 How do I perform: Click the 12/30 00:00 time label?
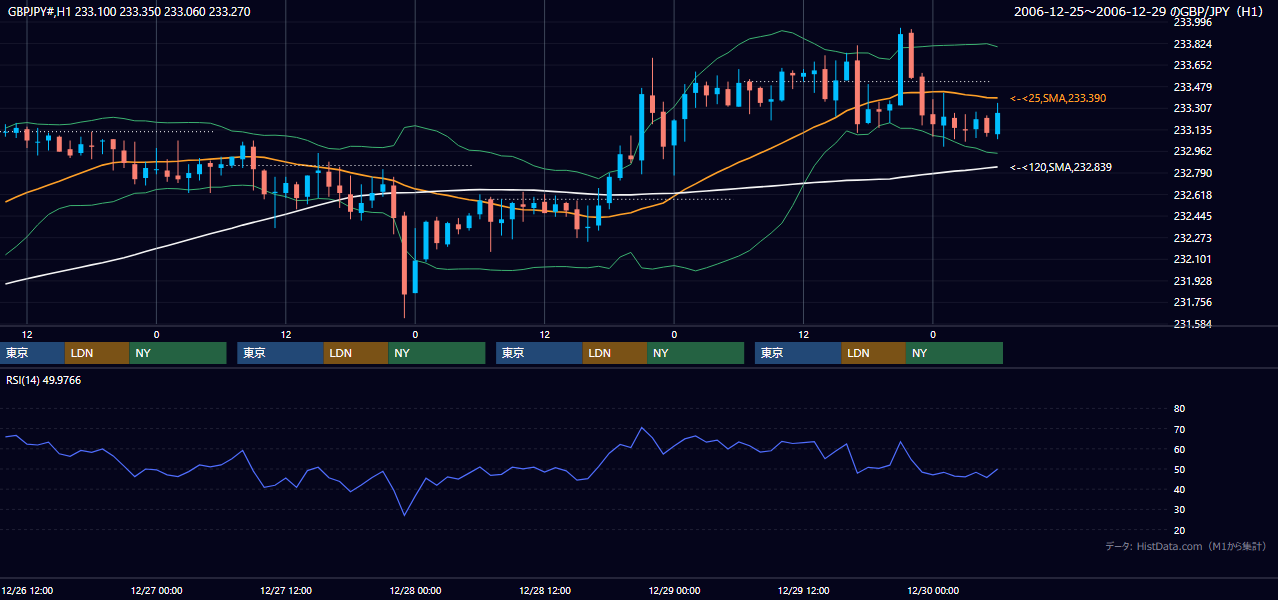933,590
